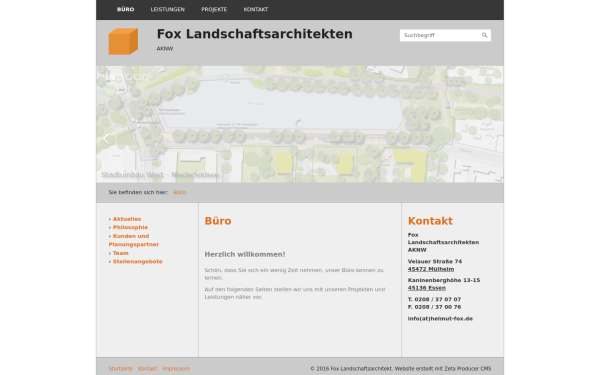Advance slideshow with the right arrow

(494, 138)
